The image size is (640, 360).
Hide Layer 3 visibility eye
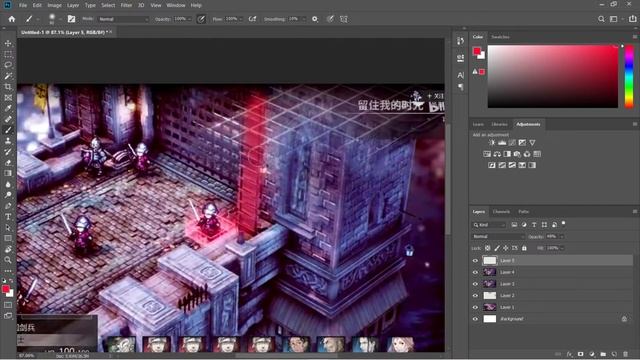(x=475, y=284)
